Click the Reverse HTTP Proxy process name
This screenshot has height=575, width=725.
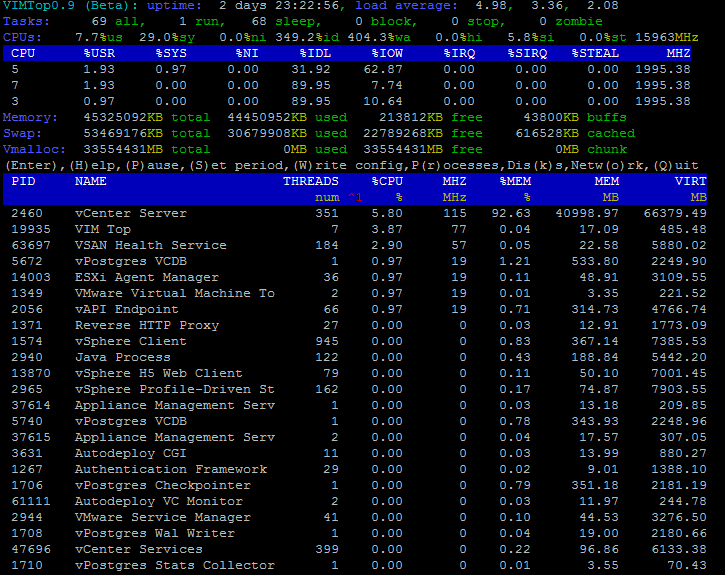click(147, 325)
